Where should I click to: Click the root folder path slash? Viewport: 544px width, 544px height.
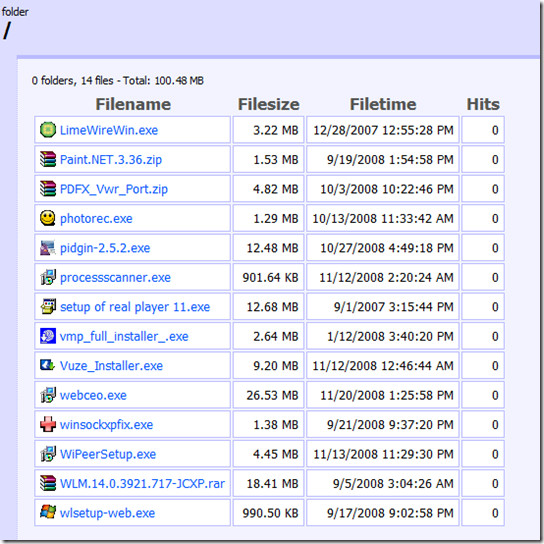pos(7,31)
